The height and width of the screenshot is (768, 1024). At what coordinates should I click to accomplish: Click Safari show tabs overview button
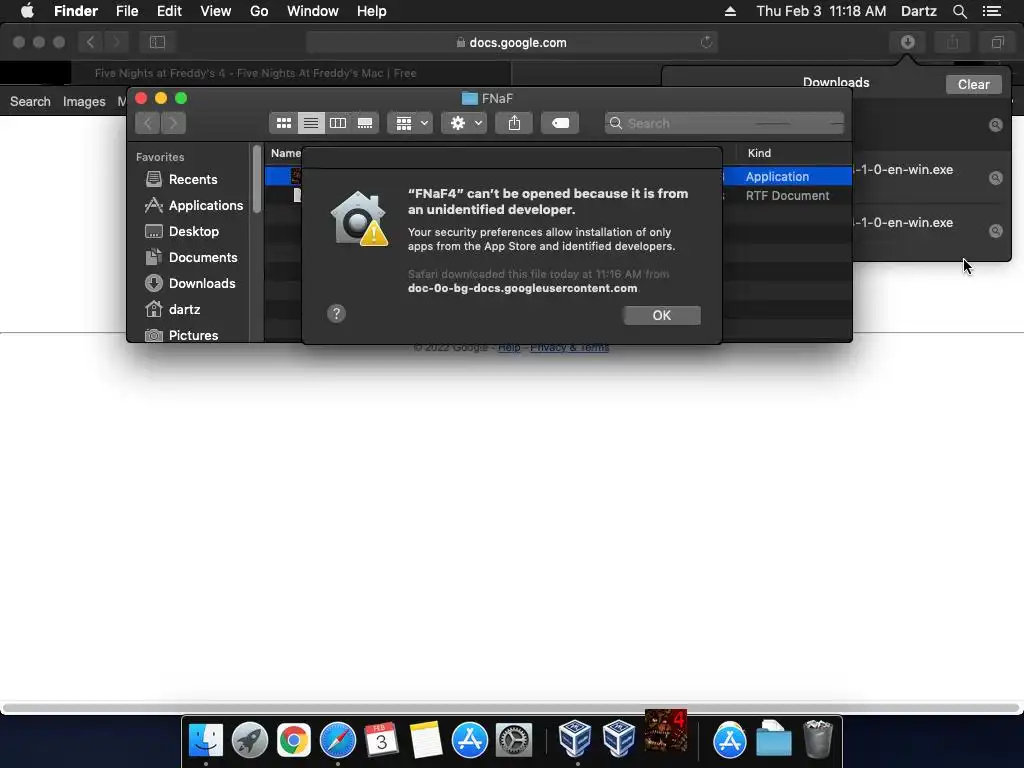(997, 42)
